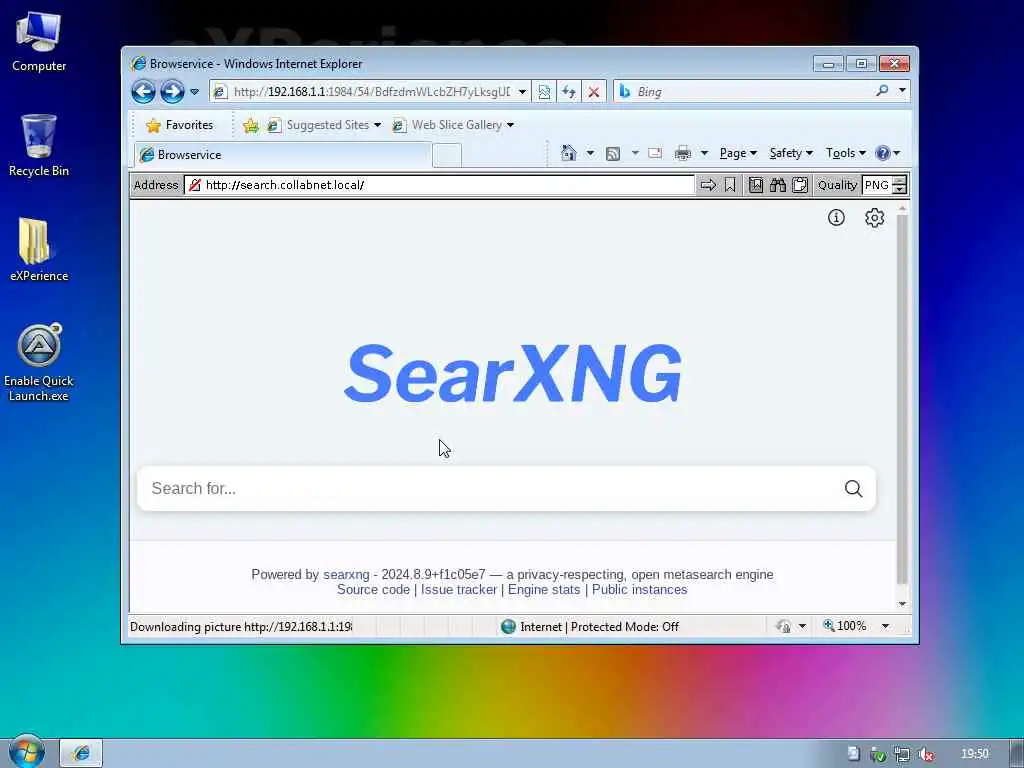Expand the Home button dropdown arrow
The width and height of the screenshot is (1024, 768).
point(590,153)
